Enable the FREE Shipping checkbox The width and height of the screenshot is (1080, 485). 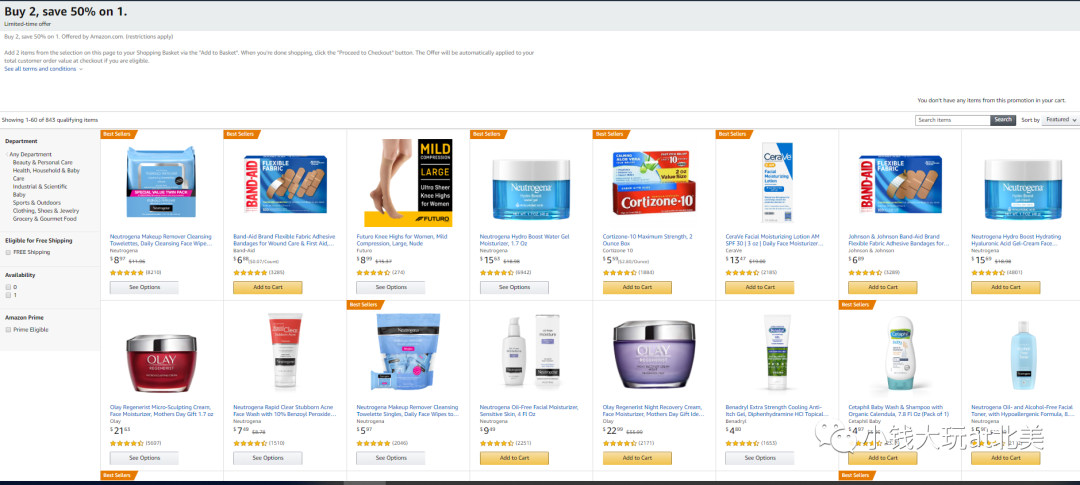pos(8,252)
